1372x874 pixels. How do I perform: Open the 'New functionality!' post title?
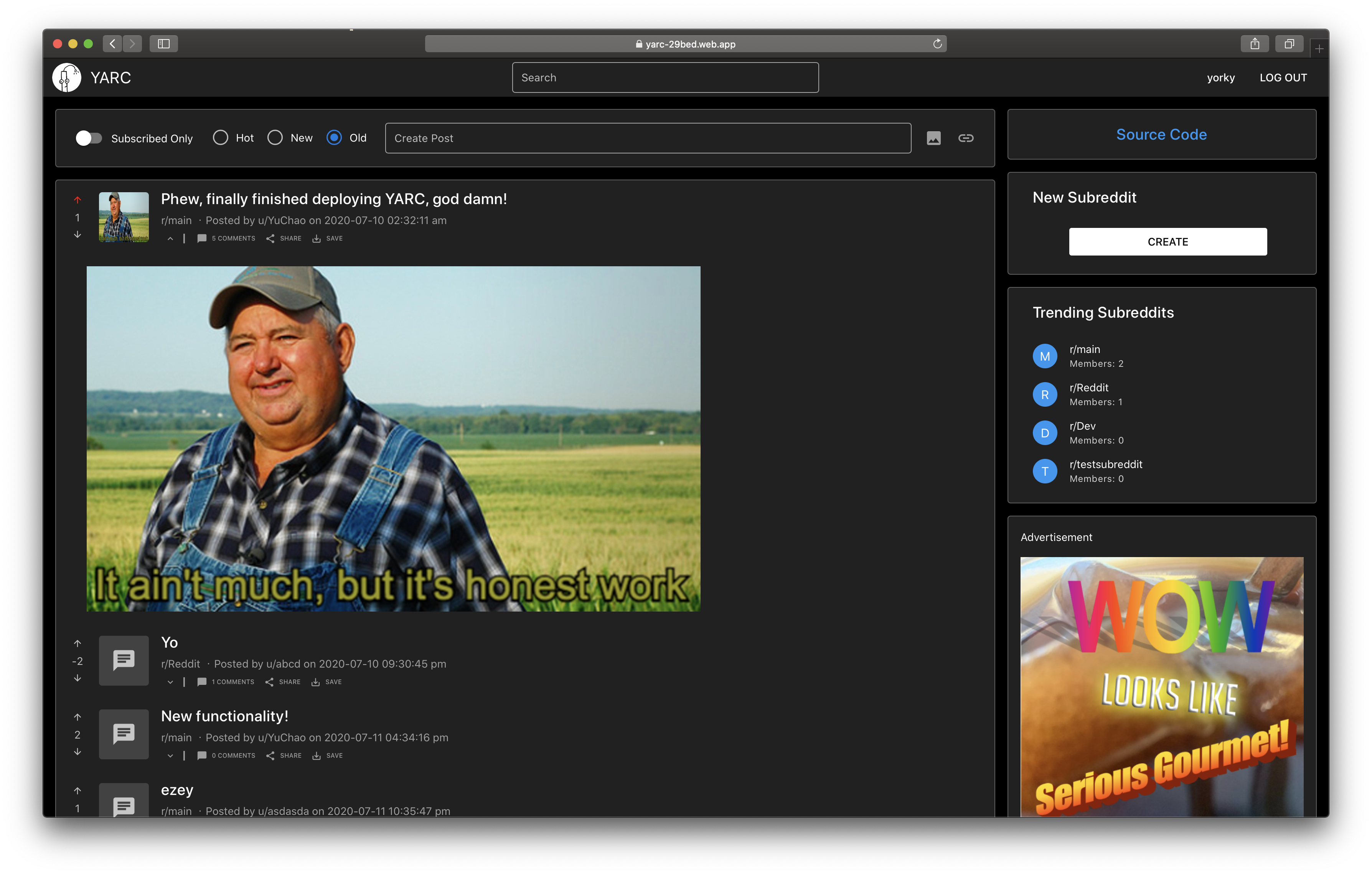224,716
